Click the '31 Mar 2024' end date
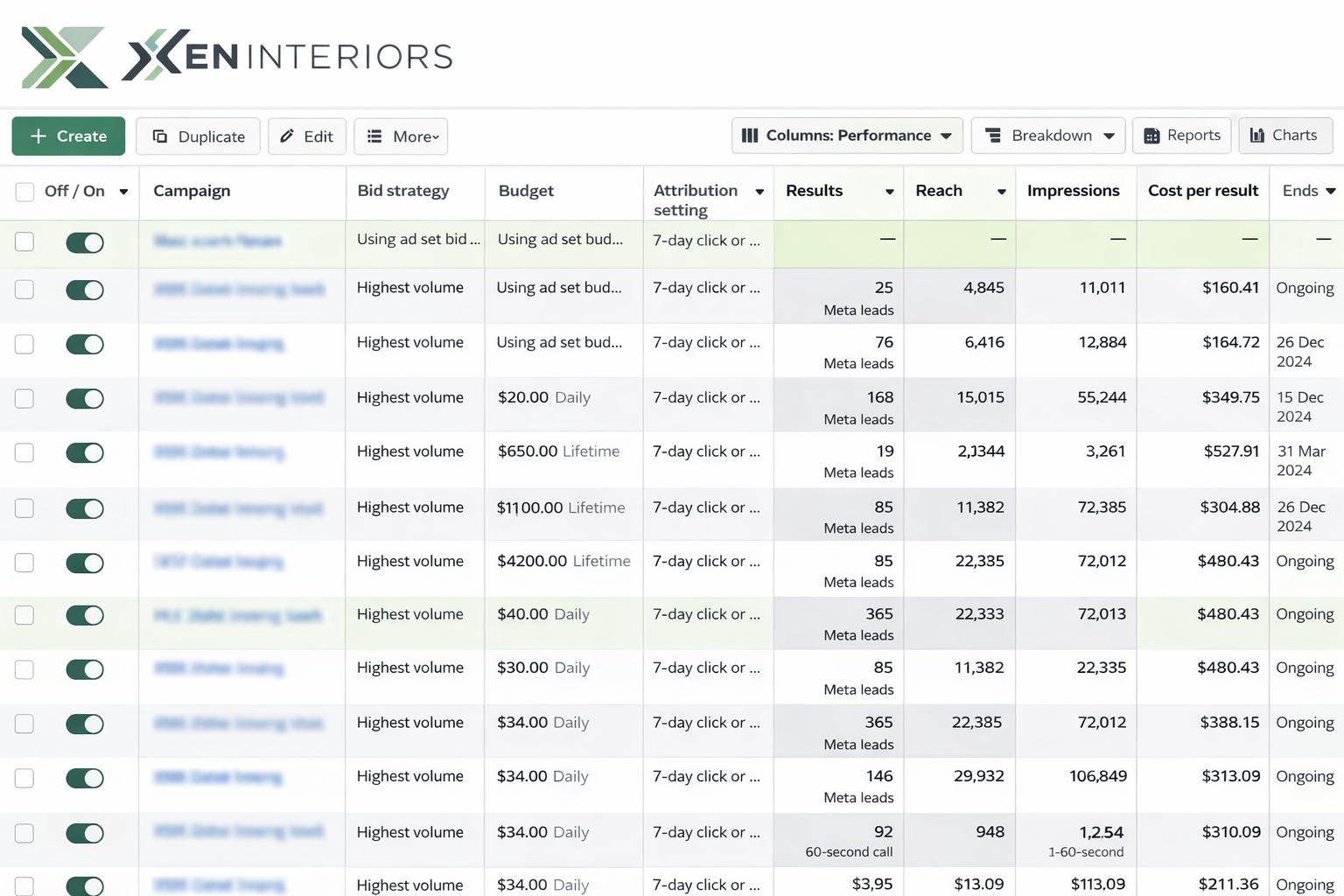Screen dimensions: 1344x896 [x=1301, y=461]
